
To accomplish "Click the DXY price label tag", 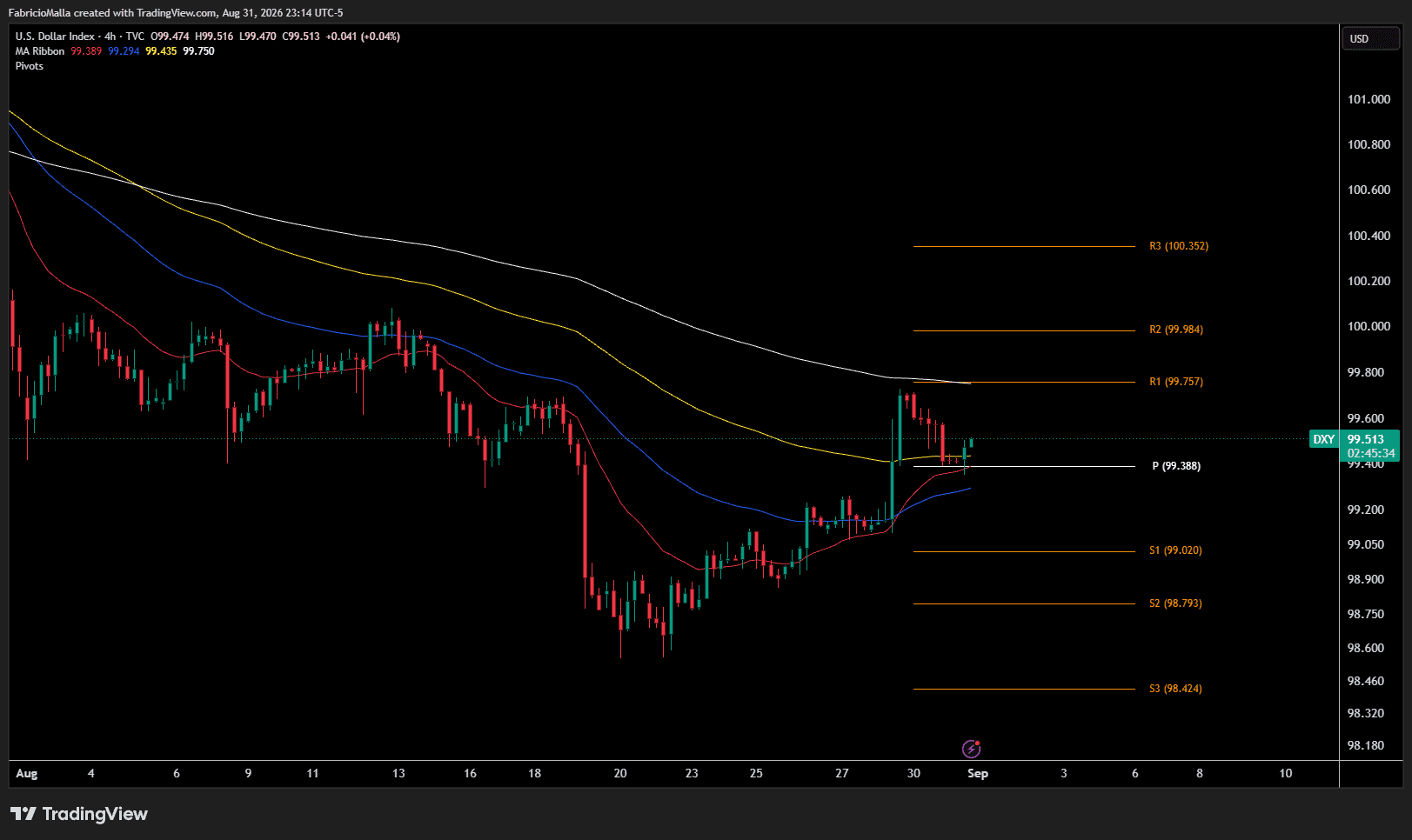I will (1323, 439).
